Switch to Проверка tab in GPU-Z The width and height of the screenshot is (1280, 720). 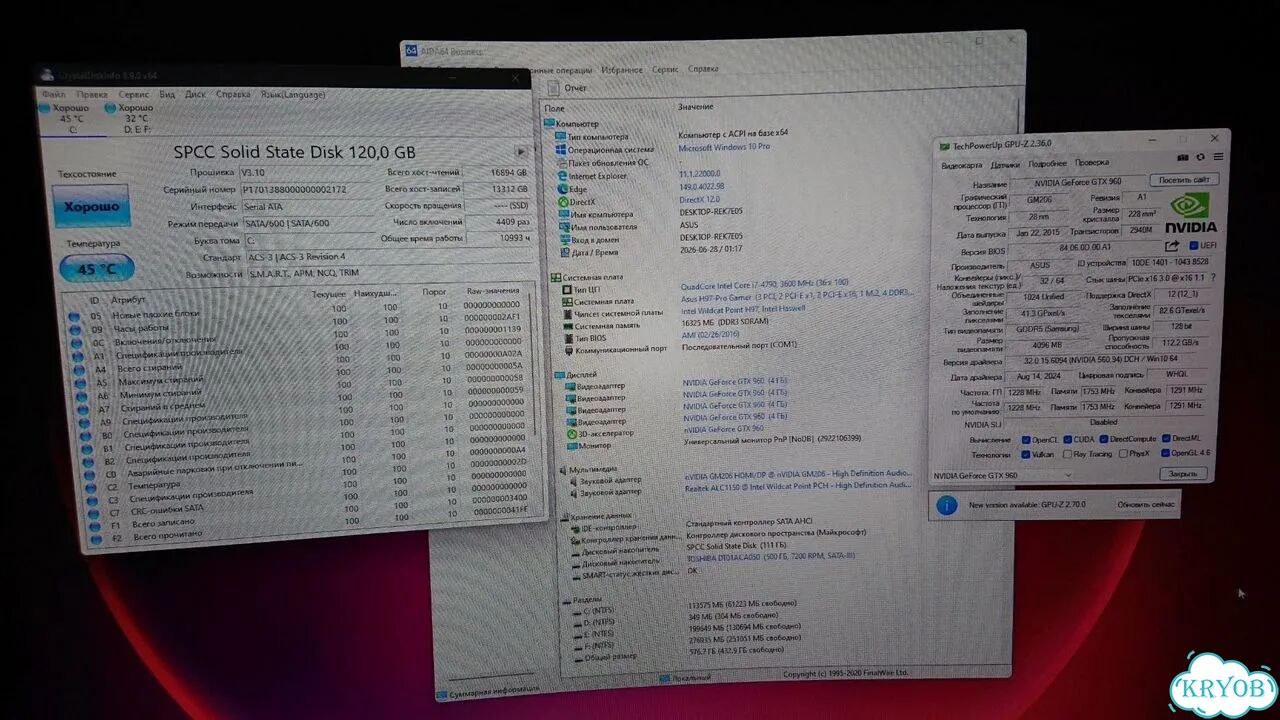pos(1091,162)
